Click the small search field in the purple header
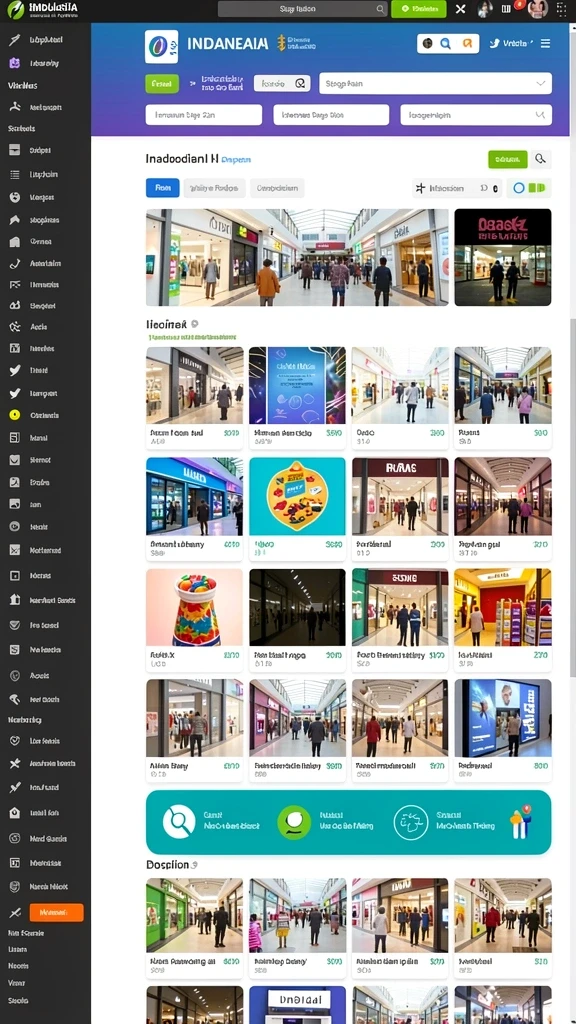This screenshot has height=1024, width=576. coord(281,84)
